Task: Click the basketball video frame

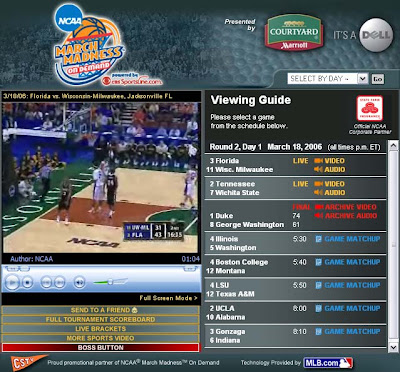Action: (x=101, y=178)
